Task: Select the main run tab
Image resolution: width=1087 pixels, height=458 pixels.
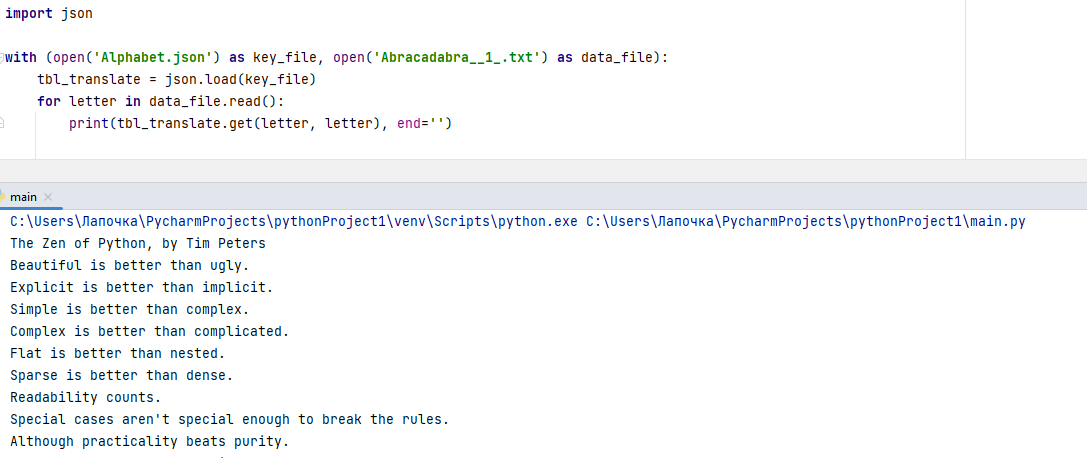Action: 26,197
